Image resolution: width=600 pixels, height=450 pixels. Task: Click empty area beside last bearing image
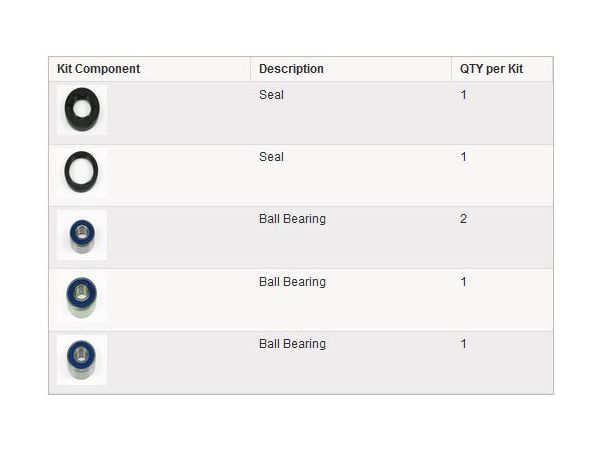click(x=178, y=362)
